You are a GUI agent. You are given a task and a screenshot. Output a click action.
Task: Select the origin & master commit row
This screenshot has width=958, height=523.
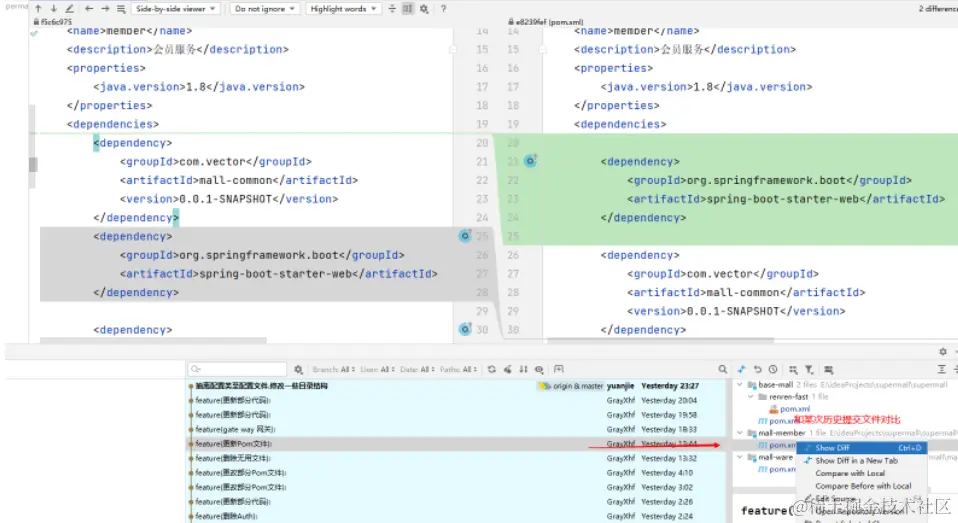pyautogui.click(x=457, y=386)
